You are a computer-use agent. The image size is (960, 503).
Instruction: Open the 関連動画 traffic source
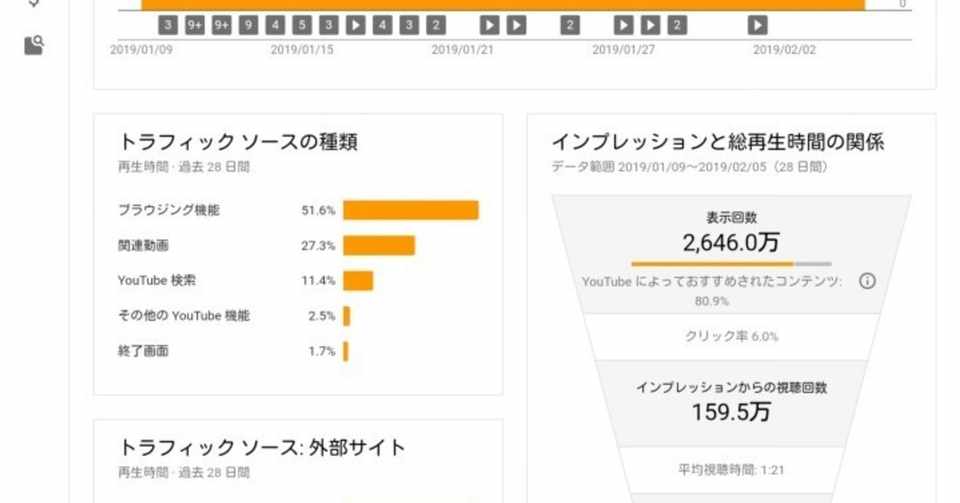click(142, 245)
